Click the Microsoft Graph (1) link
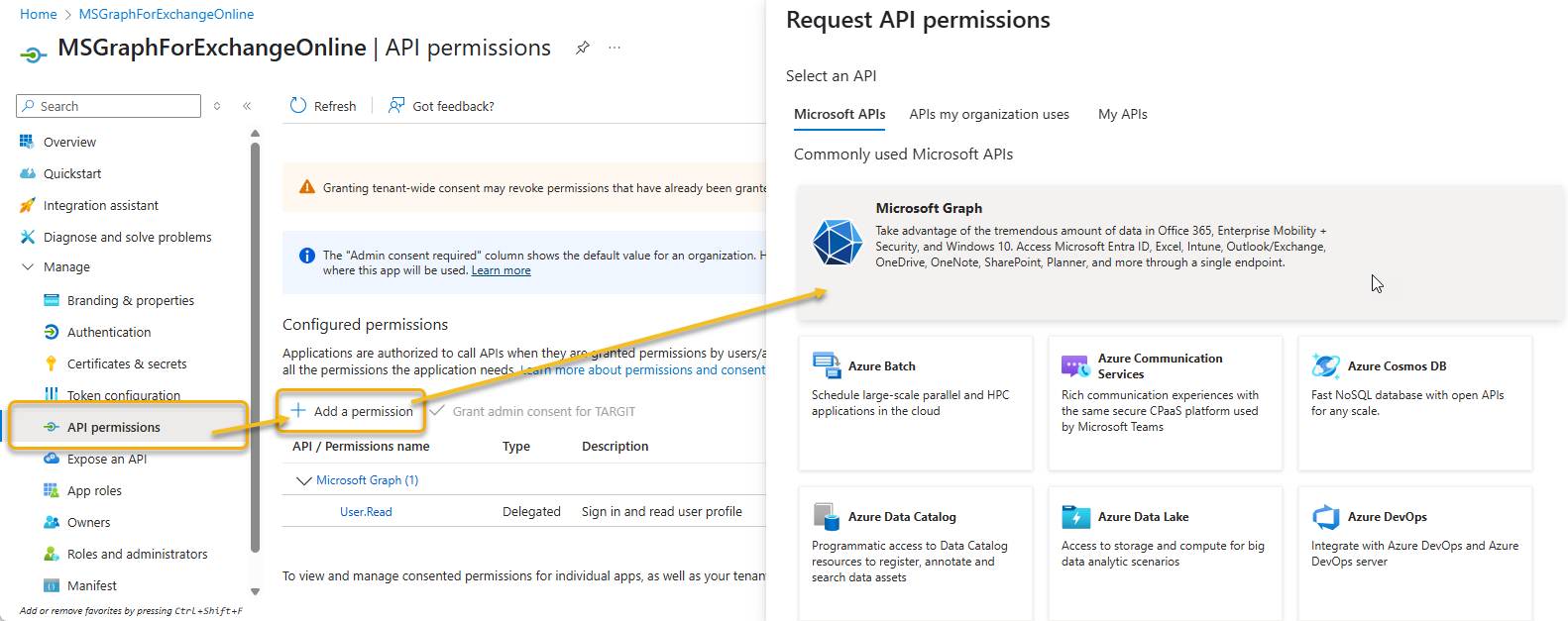The width and height of the screenshot is (1568, 621). pyautogui.click(x=368, y=480)
